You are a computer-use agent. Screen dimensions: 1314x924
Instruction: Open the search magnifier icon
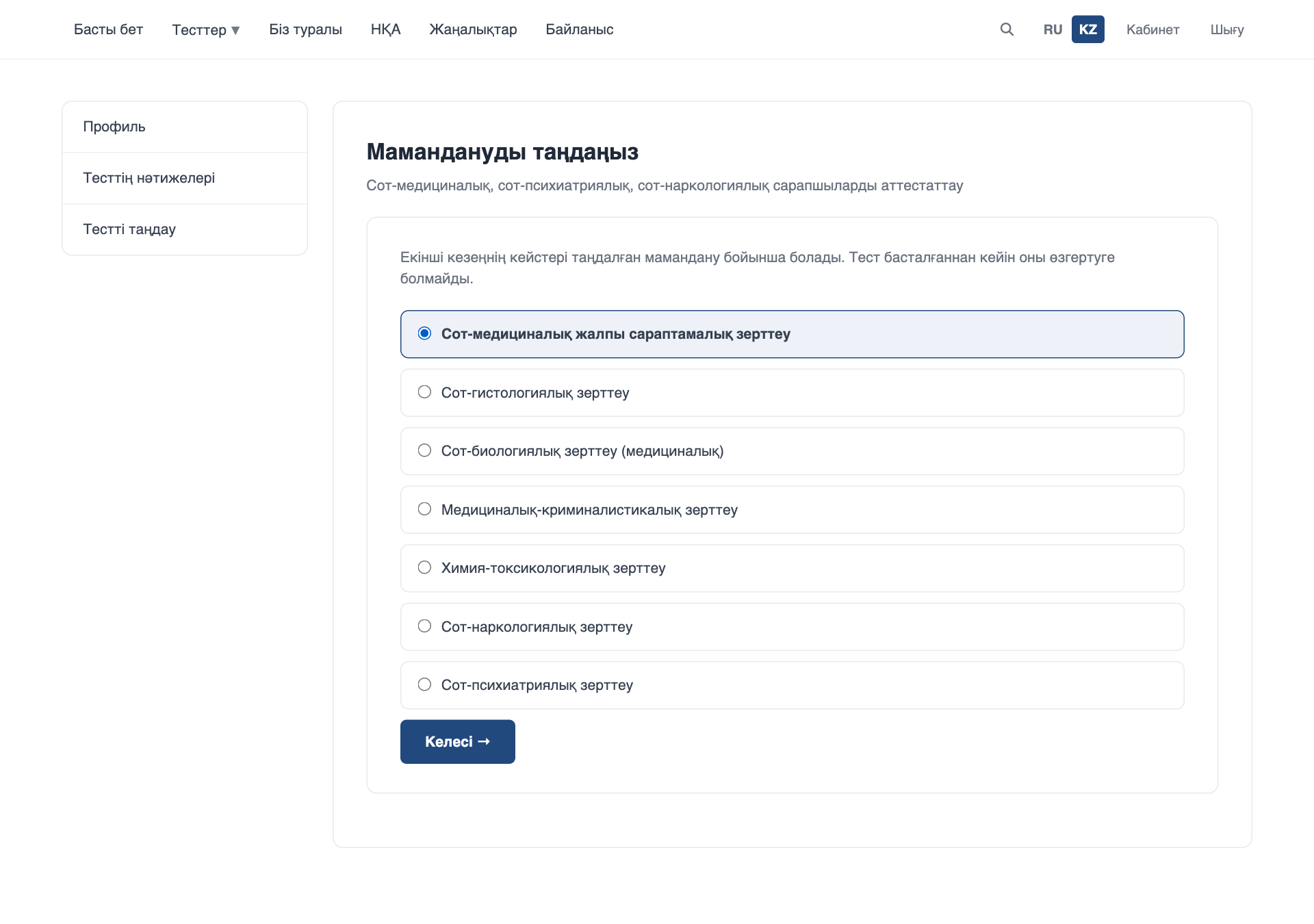[1006, 29]
